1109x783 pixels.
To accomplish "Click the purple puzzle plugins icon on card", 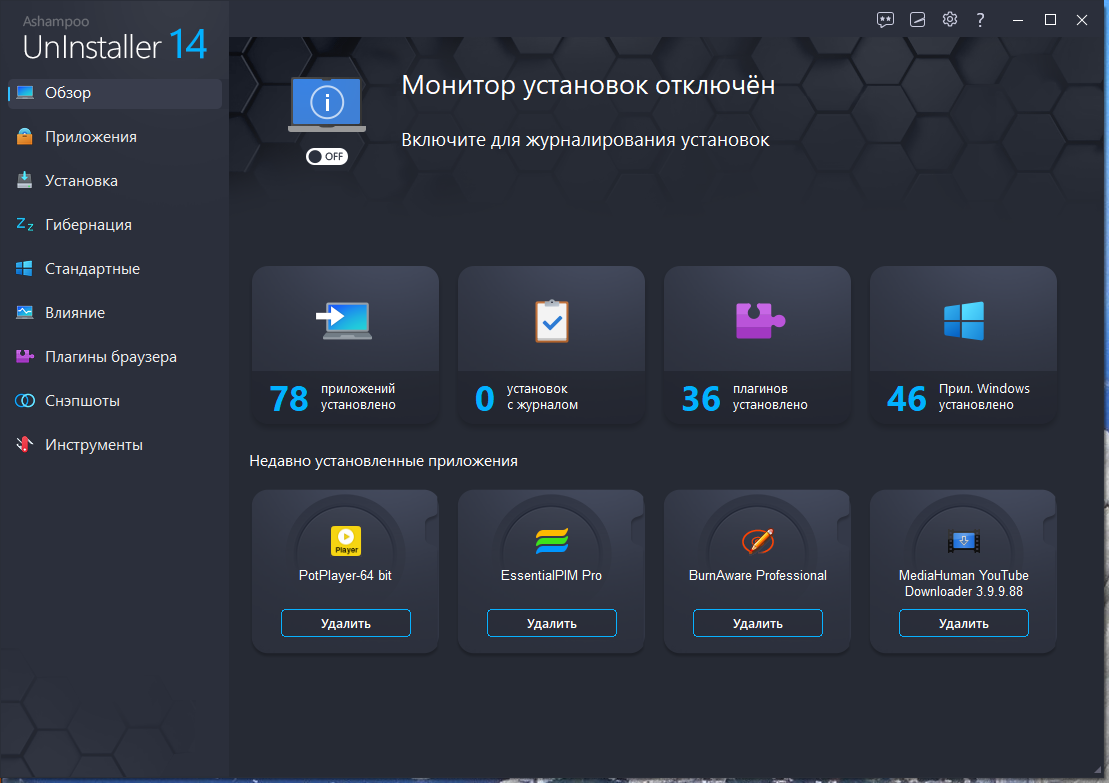I will pos(760,320).
